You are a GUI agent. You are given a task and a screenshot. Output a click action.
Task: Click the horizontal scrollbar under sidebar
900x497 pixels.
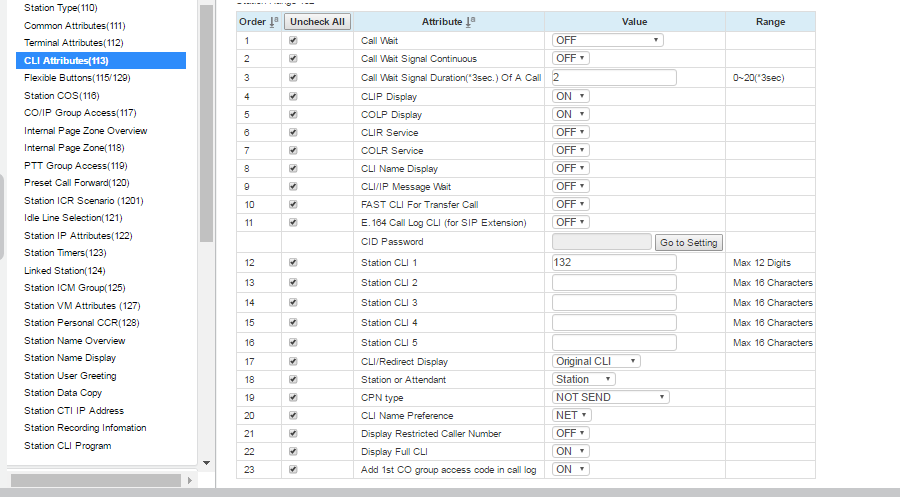pos(100,481)
